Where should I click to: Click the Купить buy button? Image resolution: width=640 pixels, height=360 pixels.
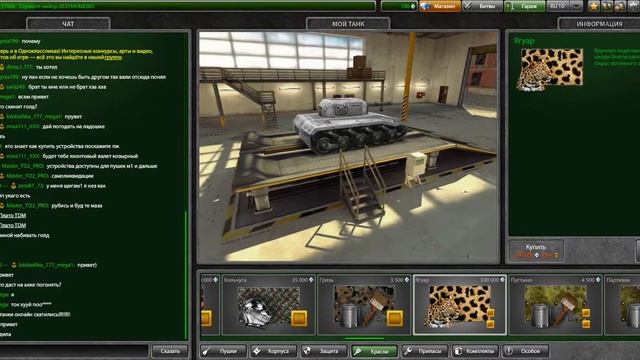coord(536,251)
